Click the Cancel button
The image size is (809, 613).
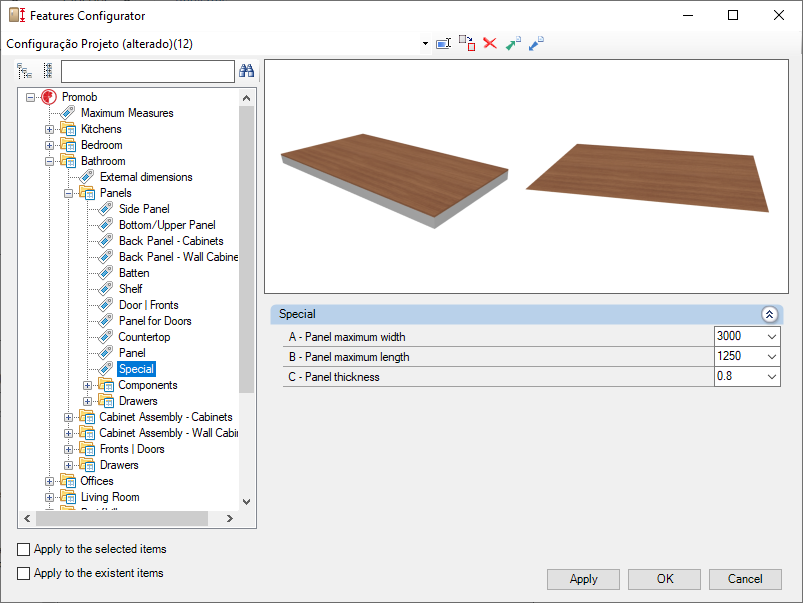click(x=745, y=579)
